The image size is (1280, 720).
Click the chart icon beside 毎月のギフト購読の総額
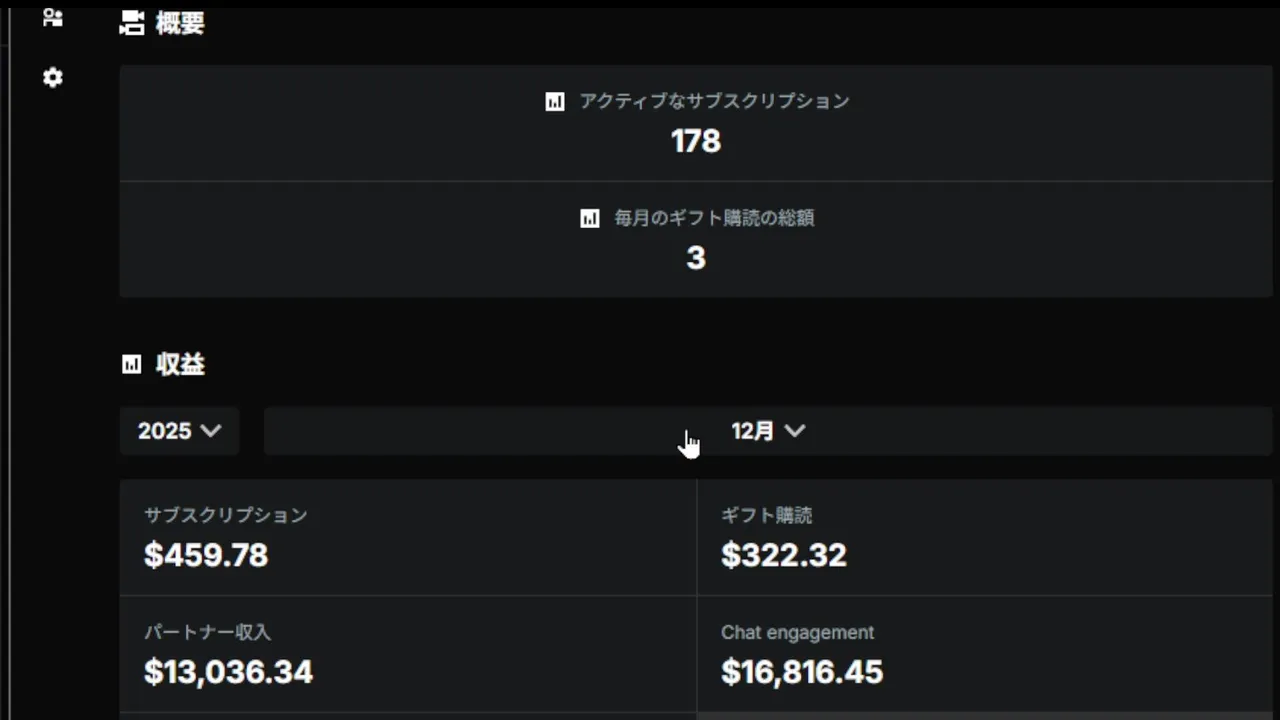590,218
